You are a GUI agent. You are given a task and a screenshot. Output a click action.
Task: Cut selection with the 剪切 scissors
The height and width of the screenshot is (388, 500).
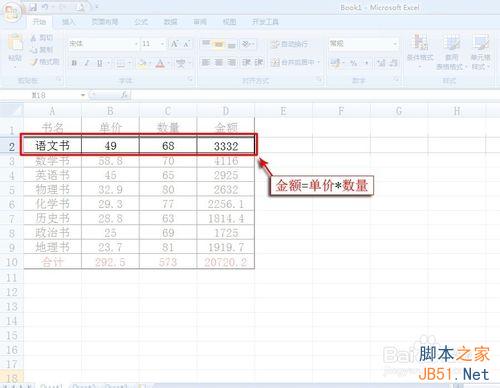42,38
